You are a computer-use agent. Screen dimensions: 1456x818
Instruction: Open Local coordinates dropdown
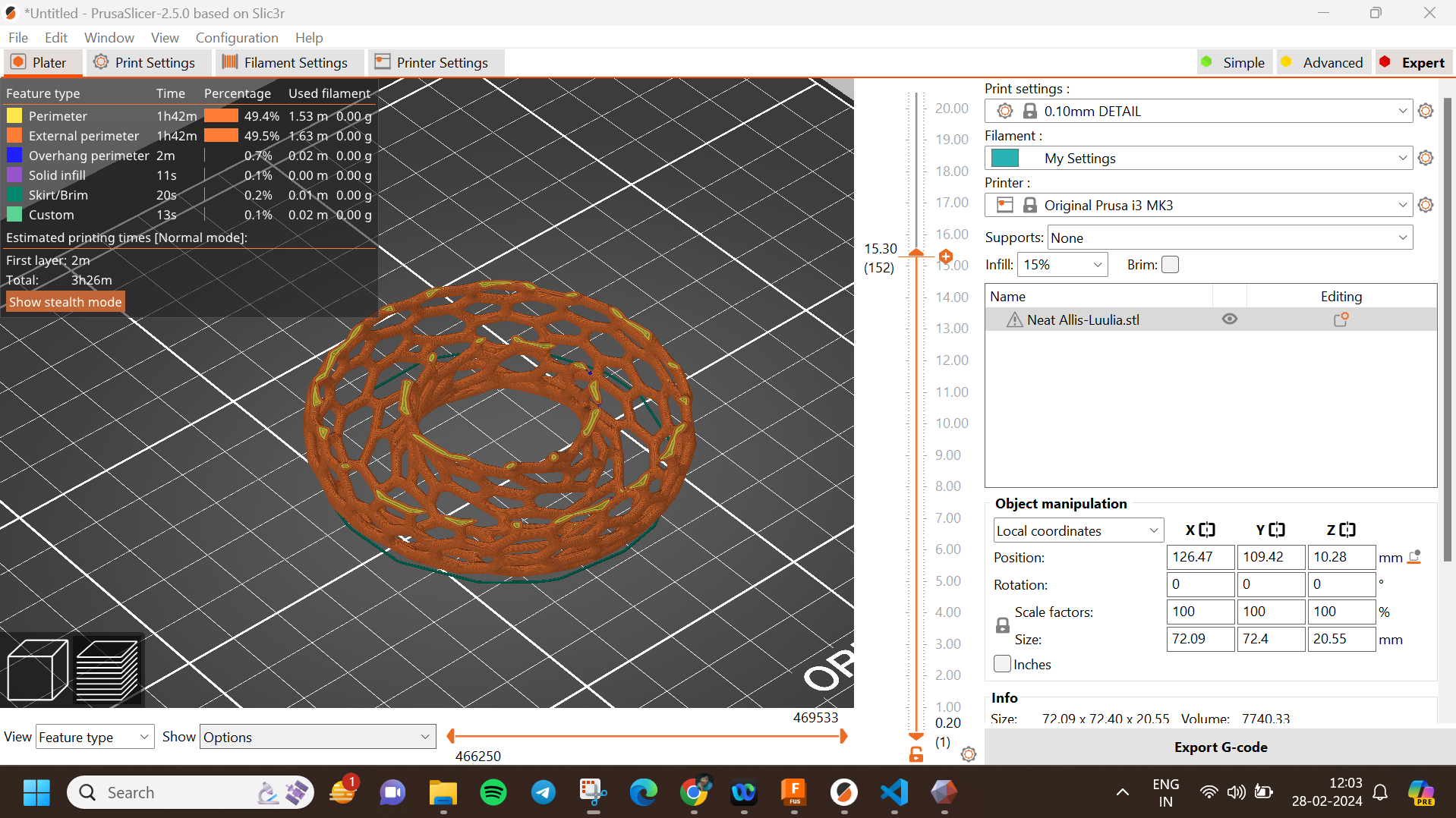(x=1077, y=530)
